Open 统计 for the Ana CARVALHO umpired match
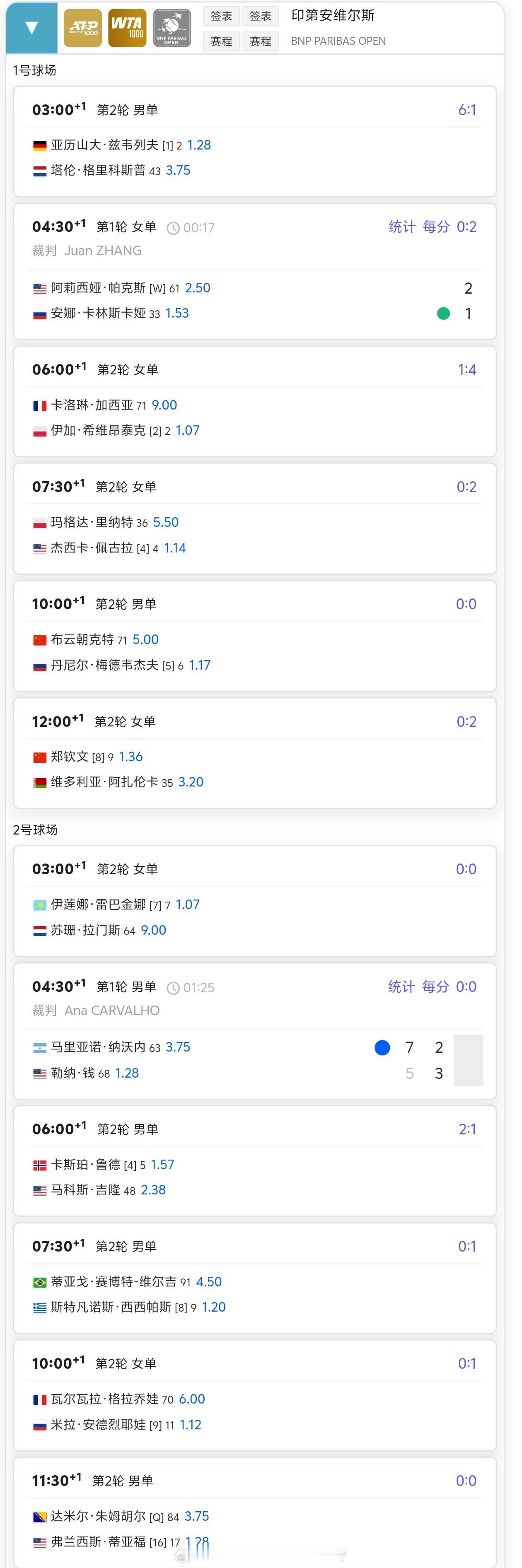522x1568 pixels. (x=401, y=987)
